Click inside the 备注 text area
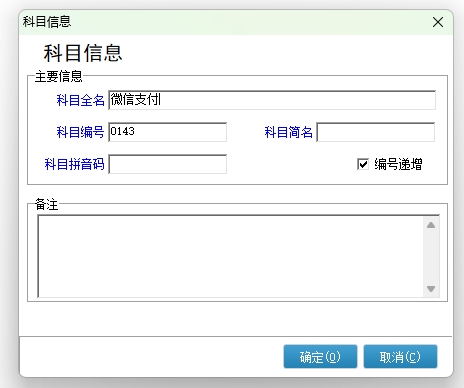 click(x=231, y=256)
